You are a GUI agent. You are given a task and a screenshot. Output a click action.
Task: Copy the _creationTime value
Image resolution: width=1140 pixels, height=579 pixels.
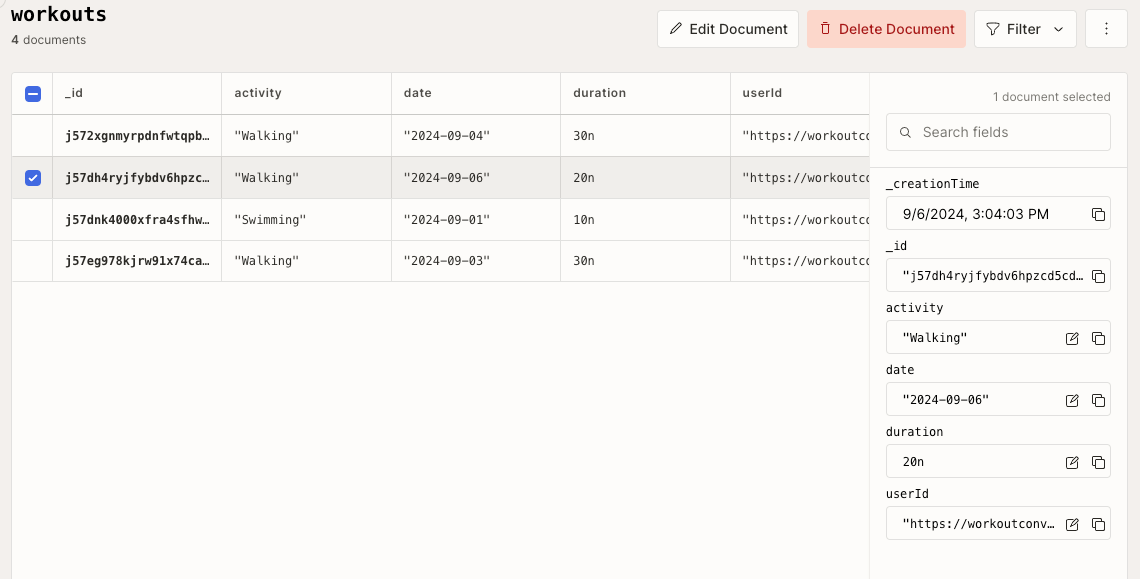(1099, 215)
